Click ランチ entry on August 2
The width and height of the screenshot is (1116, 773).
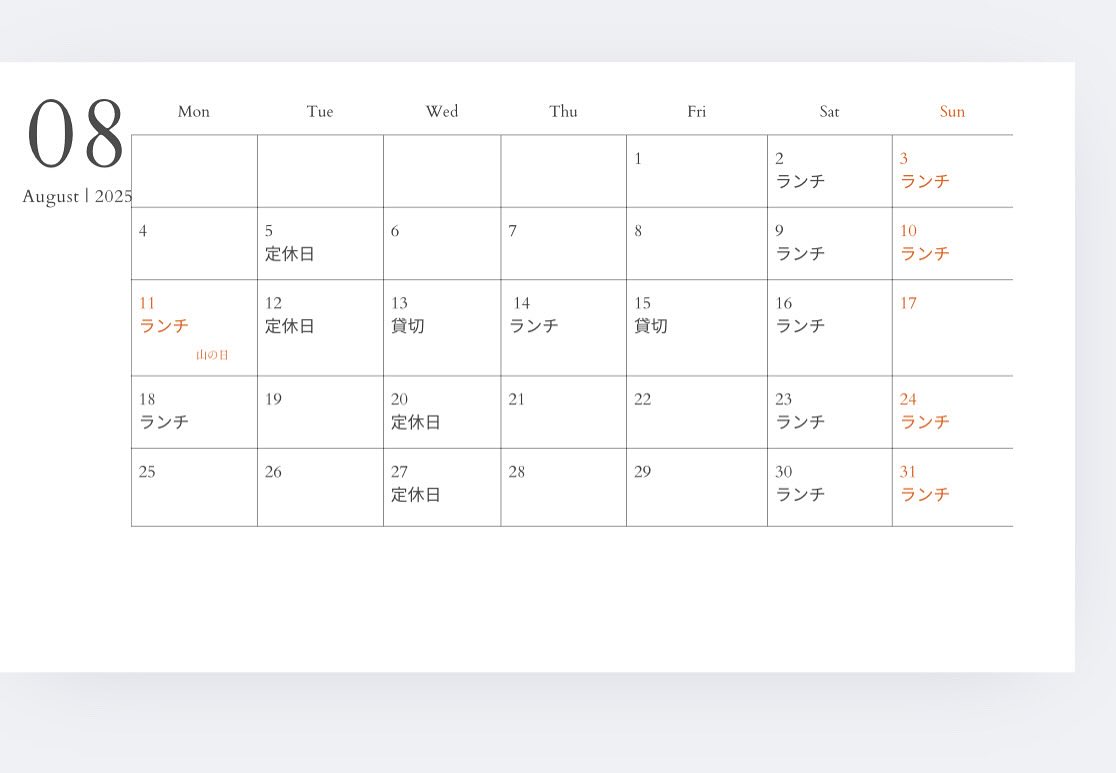[800, 181]
